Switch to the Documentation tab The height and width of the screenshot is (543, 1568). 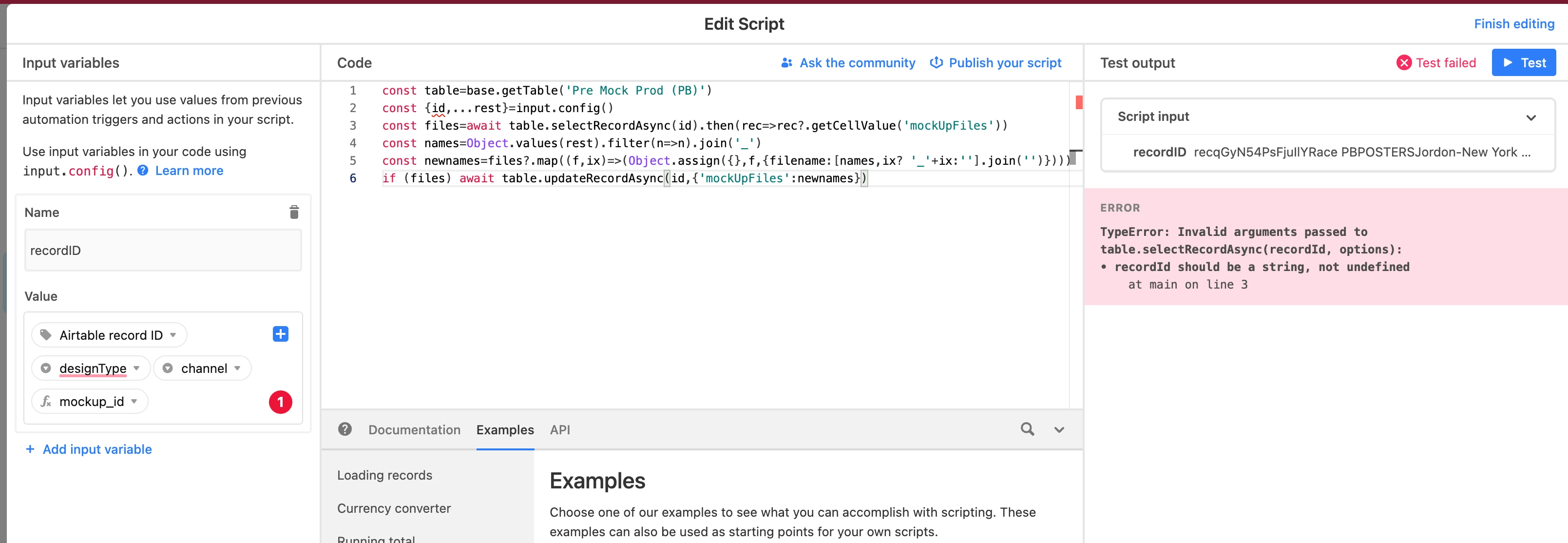414,430
